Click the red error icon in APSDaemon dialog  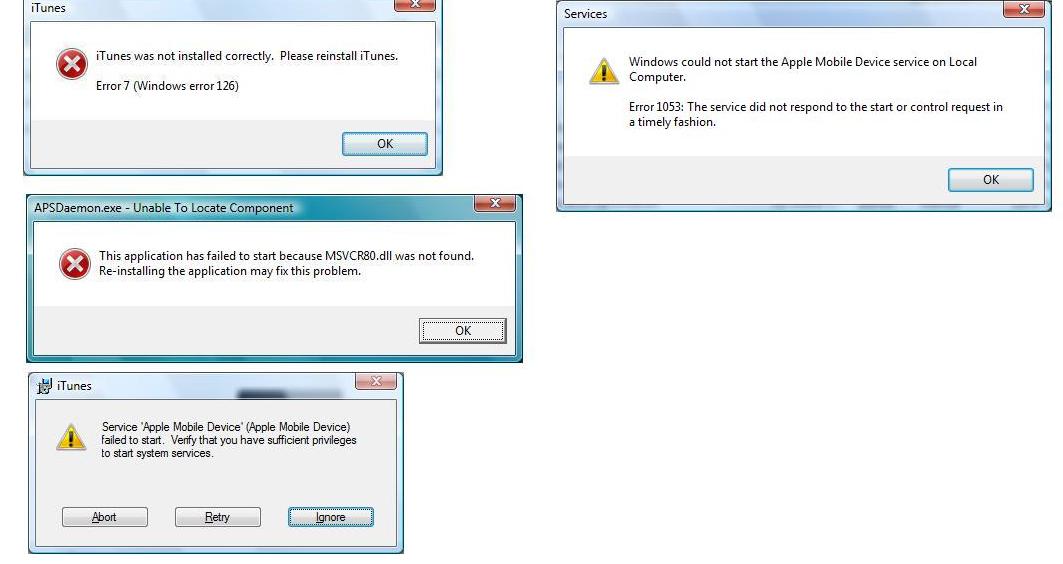click(75, 264)
